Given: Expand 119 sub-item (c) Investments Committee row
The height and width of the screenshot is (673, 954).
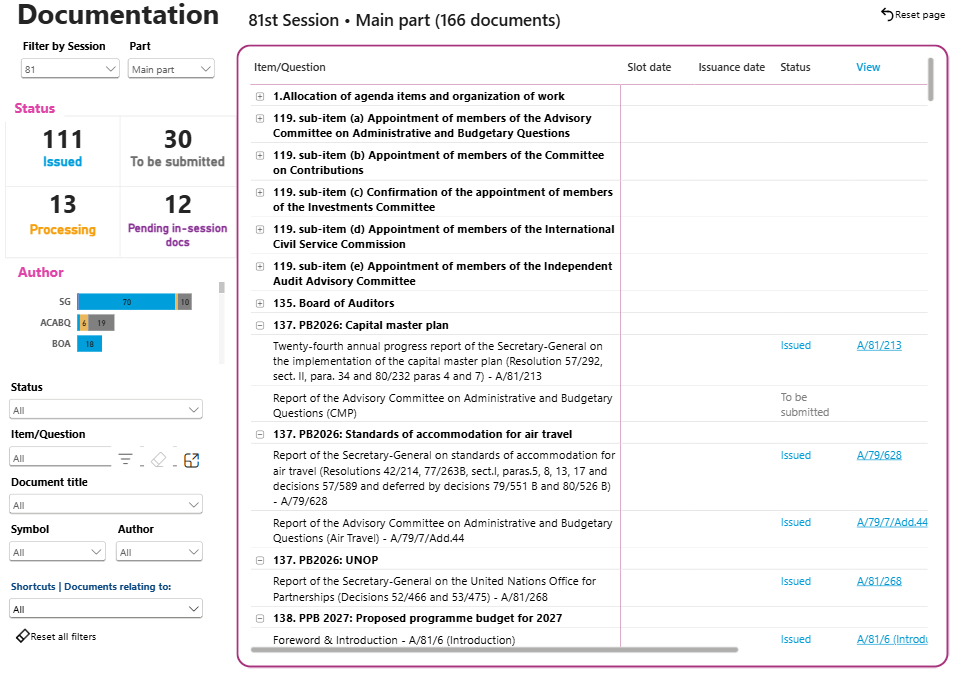Looking at the screenshot, I should [260, 193].
